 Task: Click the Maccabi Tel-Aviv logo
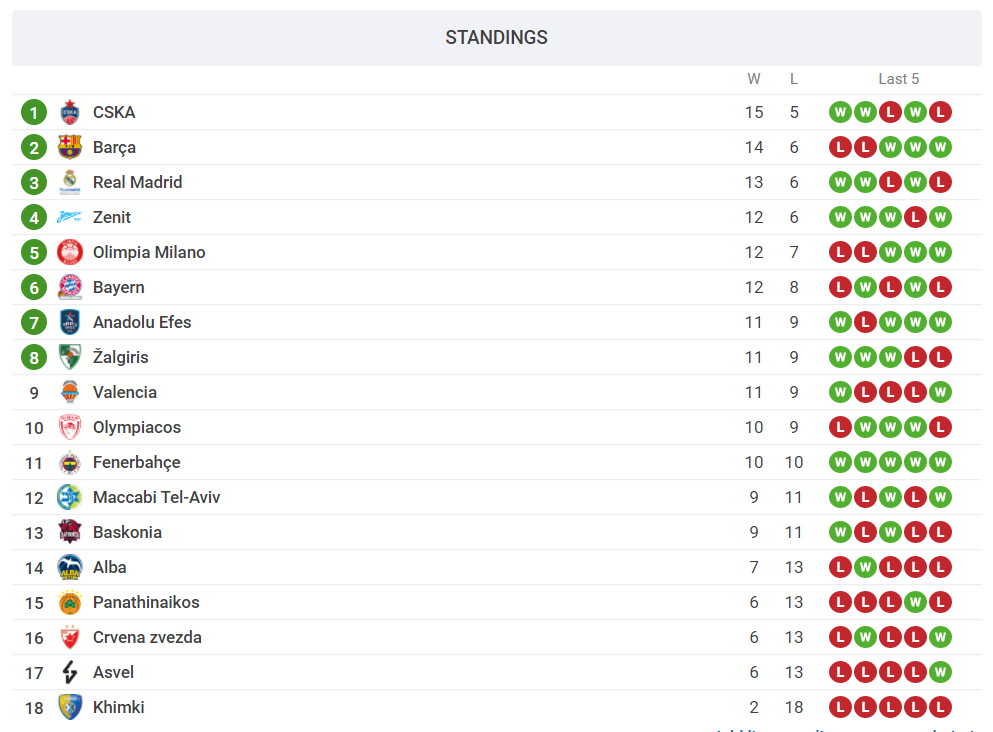[x=69, y=497]
